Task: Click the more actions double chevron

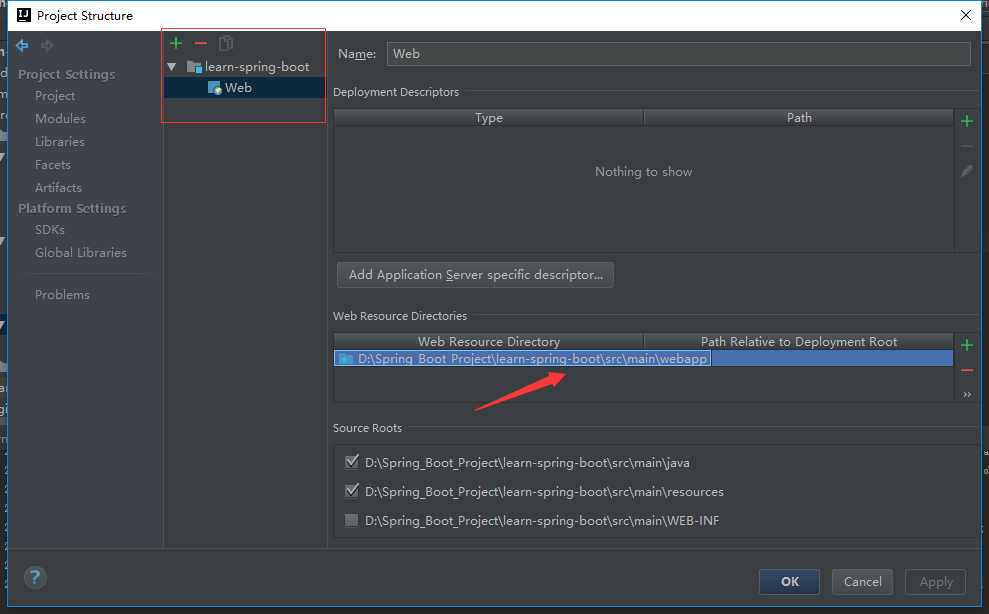Action: [967, 394]
